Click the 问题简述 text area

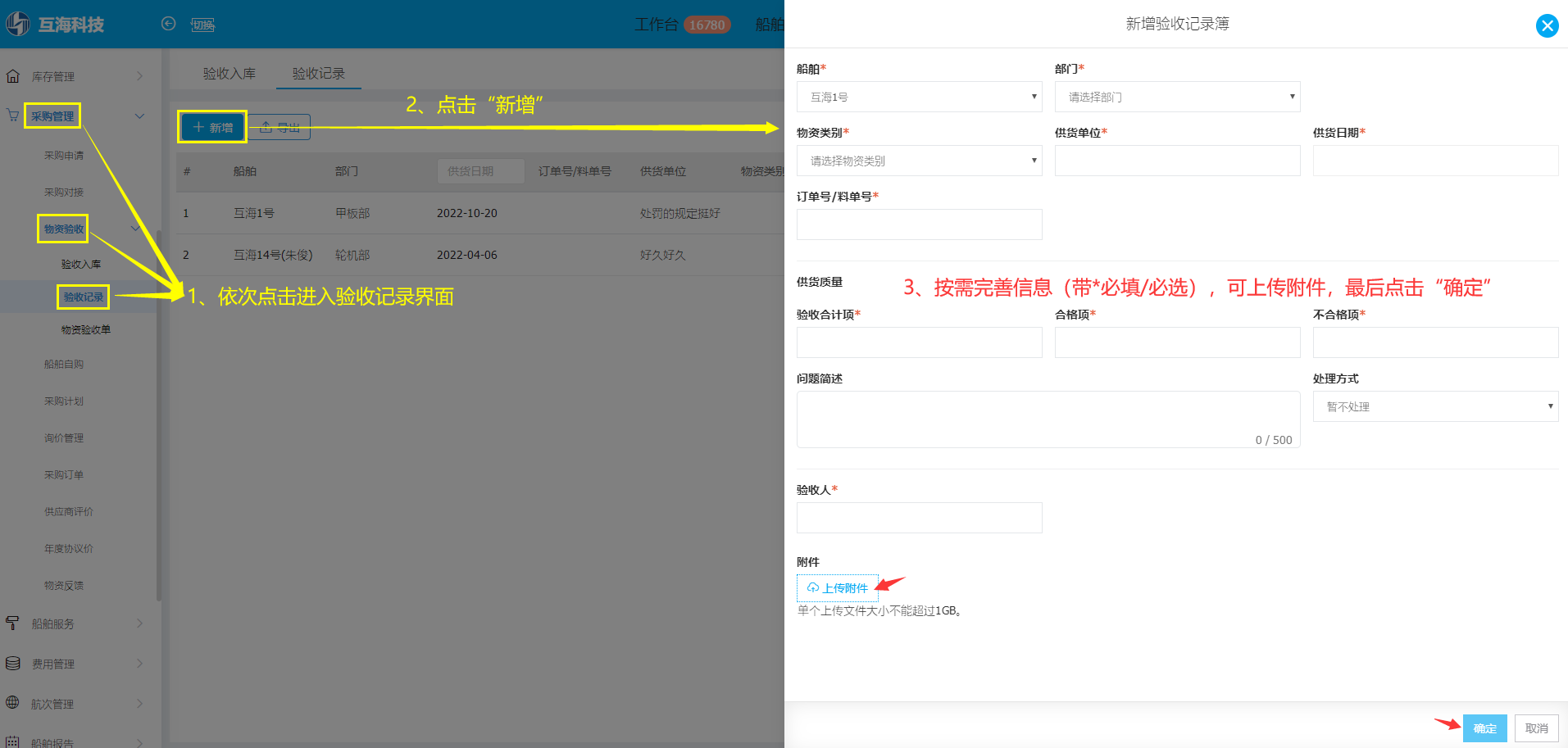1048,419
